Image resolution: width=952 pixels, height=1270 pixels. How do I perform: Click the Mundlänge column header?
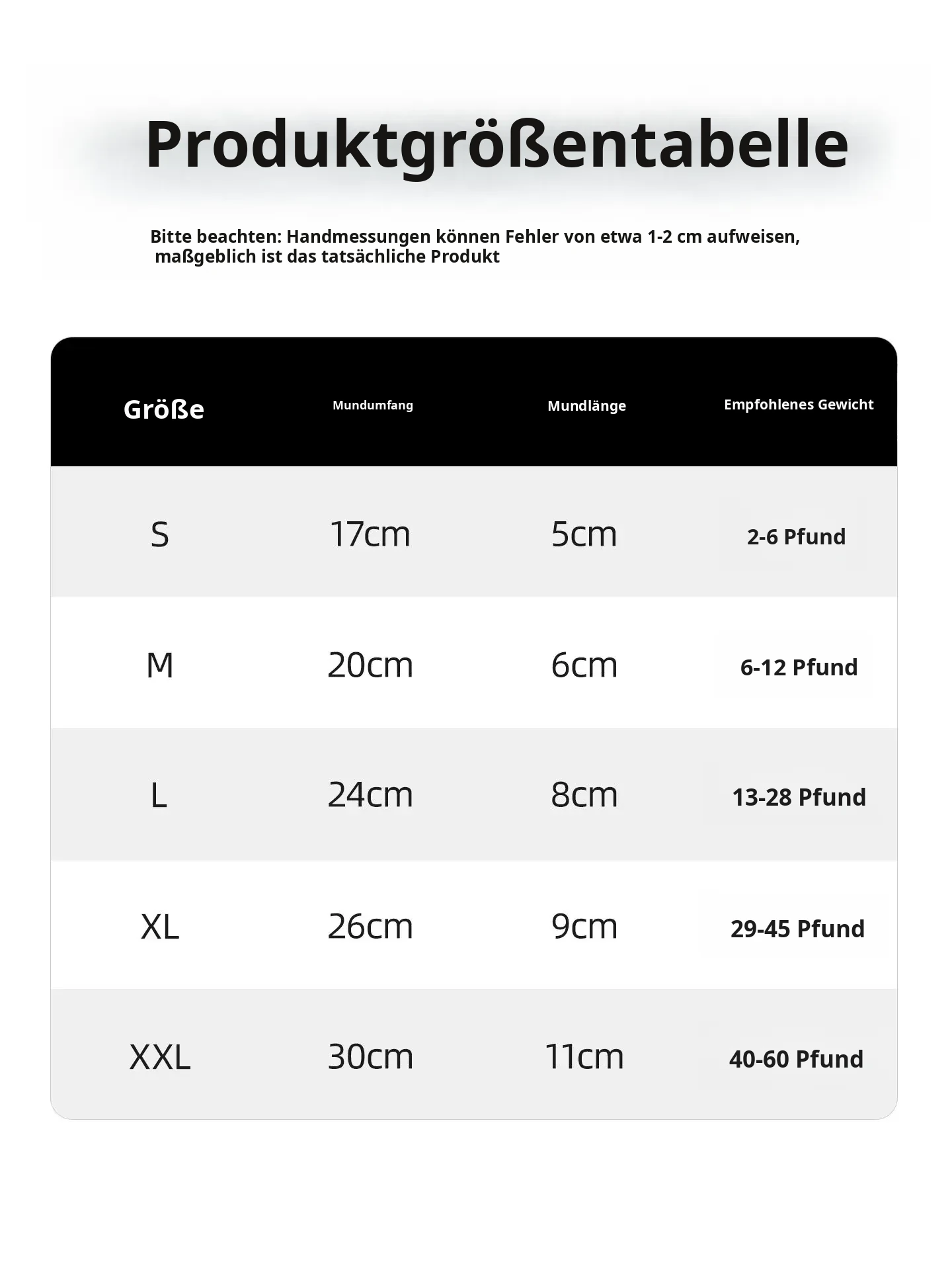[x=586, y=406]
